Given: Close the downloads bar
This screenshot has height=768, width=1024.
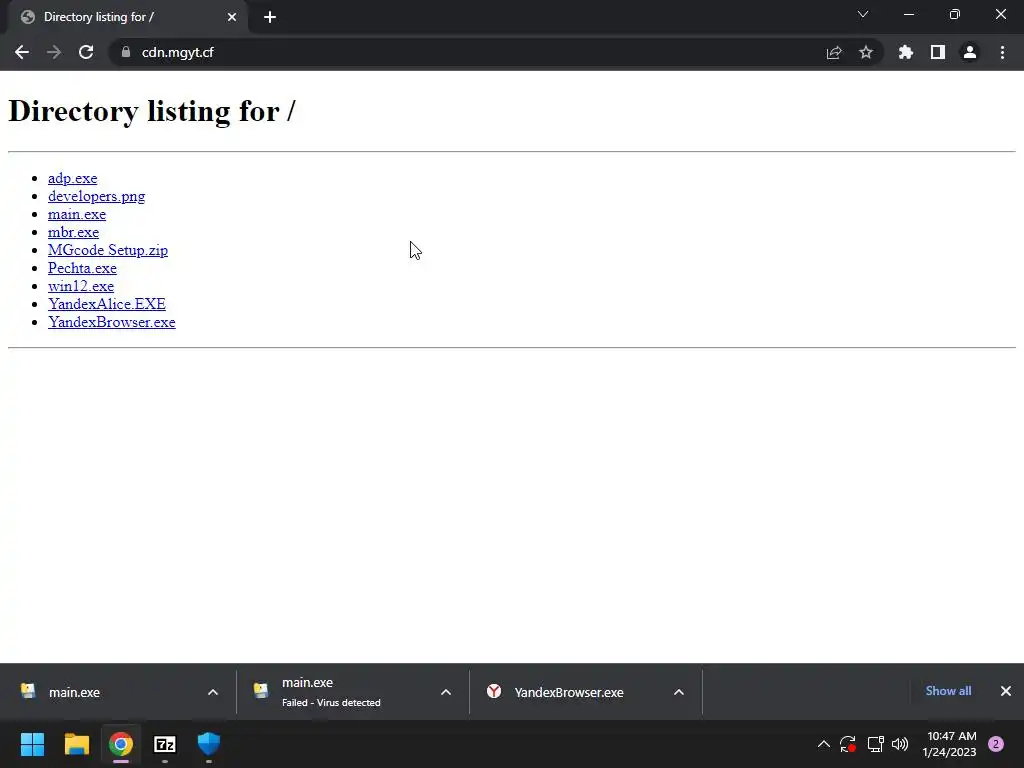Looking at the screenshot, I should point(1006,691).
